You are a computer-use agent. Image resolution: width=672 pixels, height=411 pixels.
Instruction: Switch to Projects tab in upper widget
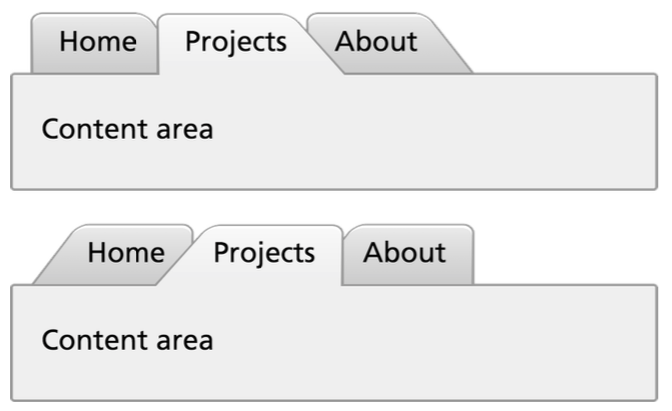236,43
